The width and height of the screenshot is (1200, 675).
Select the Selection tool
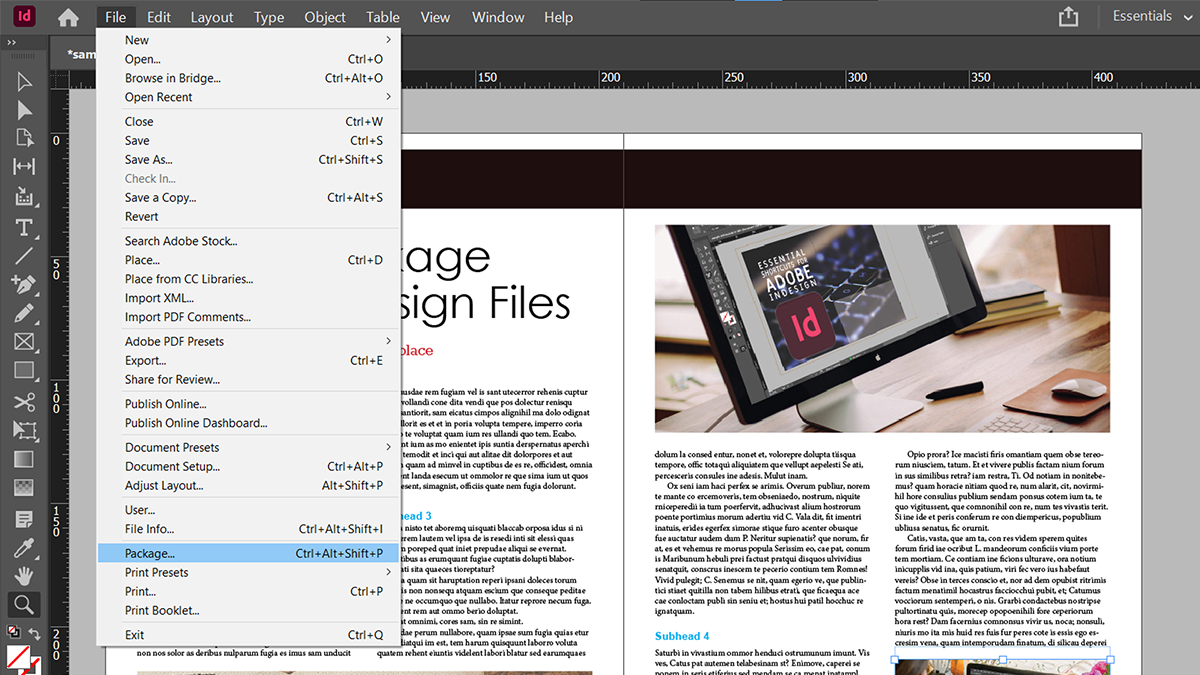click(24, 81)
